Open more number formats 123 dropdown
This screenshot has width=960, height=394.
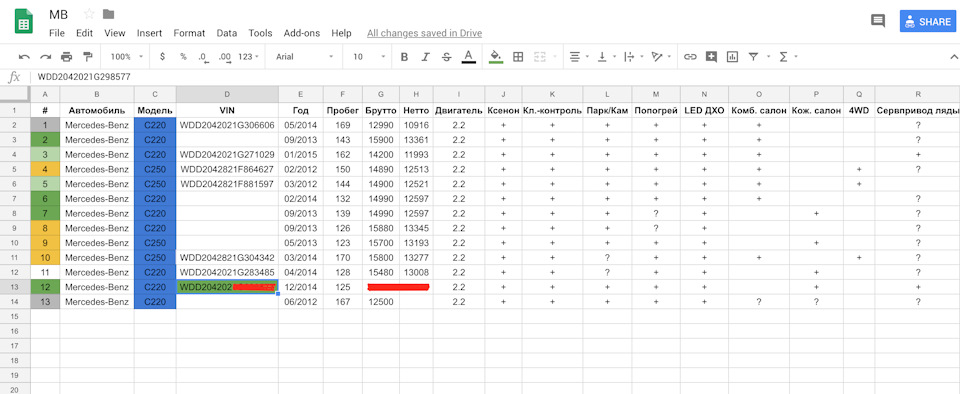pos(248,57)
